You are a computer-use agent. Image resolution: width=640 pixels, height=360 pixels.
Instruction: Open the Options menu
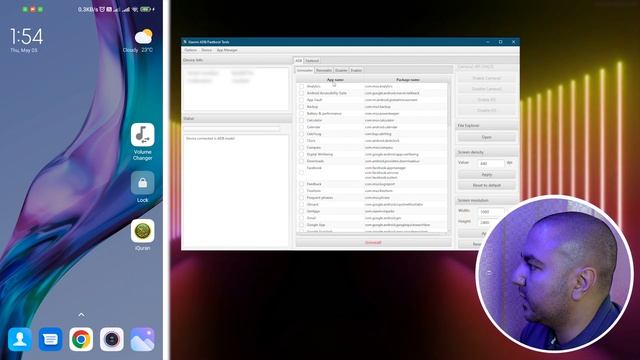coord(190,50)
